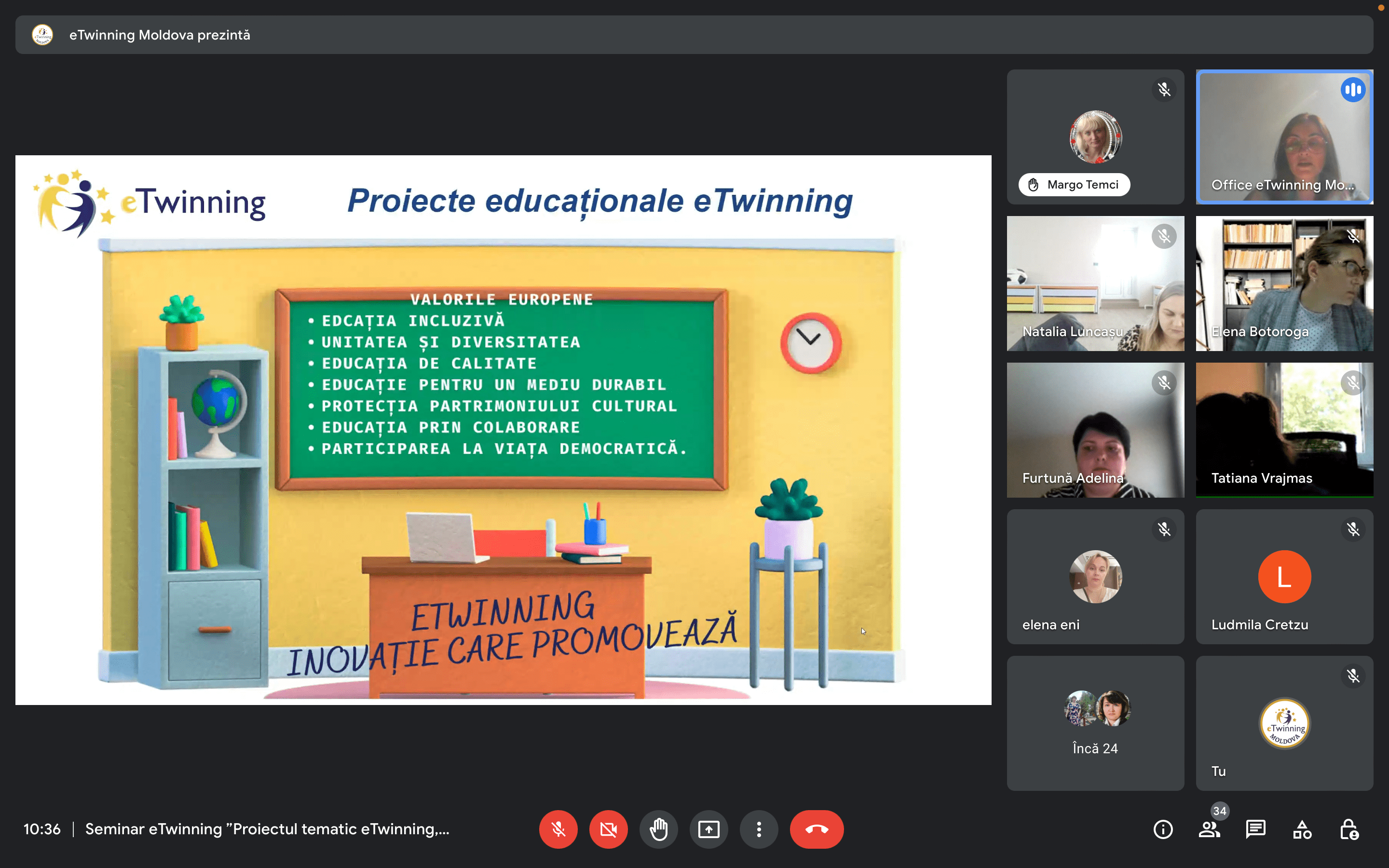Click Margo Temci's profile photo avatar
The height and width of the screenshot is (868, 1389).
(1095, 137)
